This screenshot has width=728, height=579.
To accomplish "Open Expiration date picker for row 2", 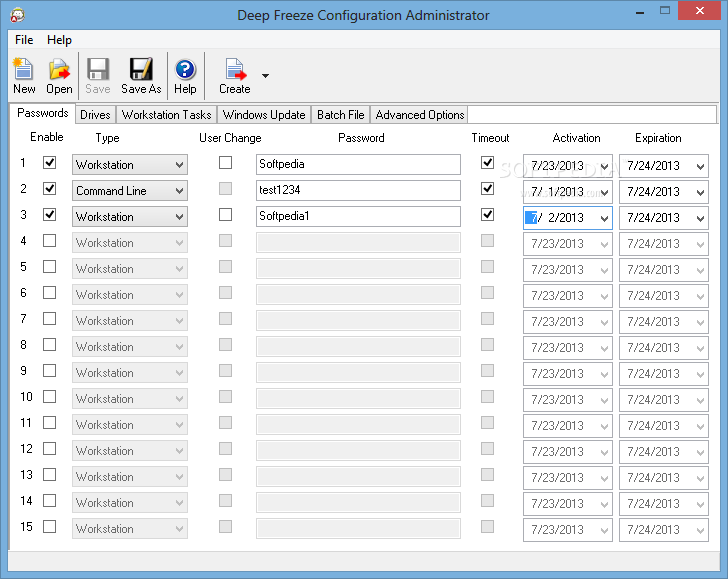I will point(701,192).
